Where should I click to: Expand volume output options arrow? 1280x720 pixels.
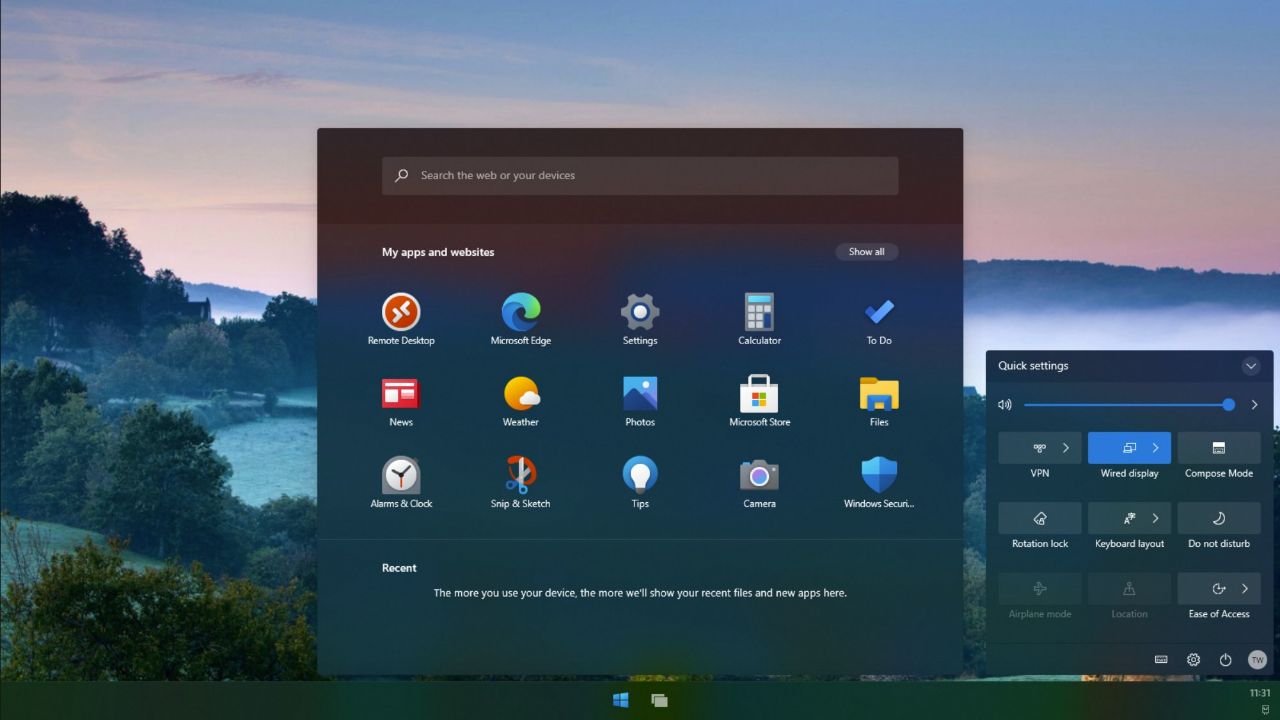pyautogui.click(x=1254, y=405)
